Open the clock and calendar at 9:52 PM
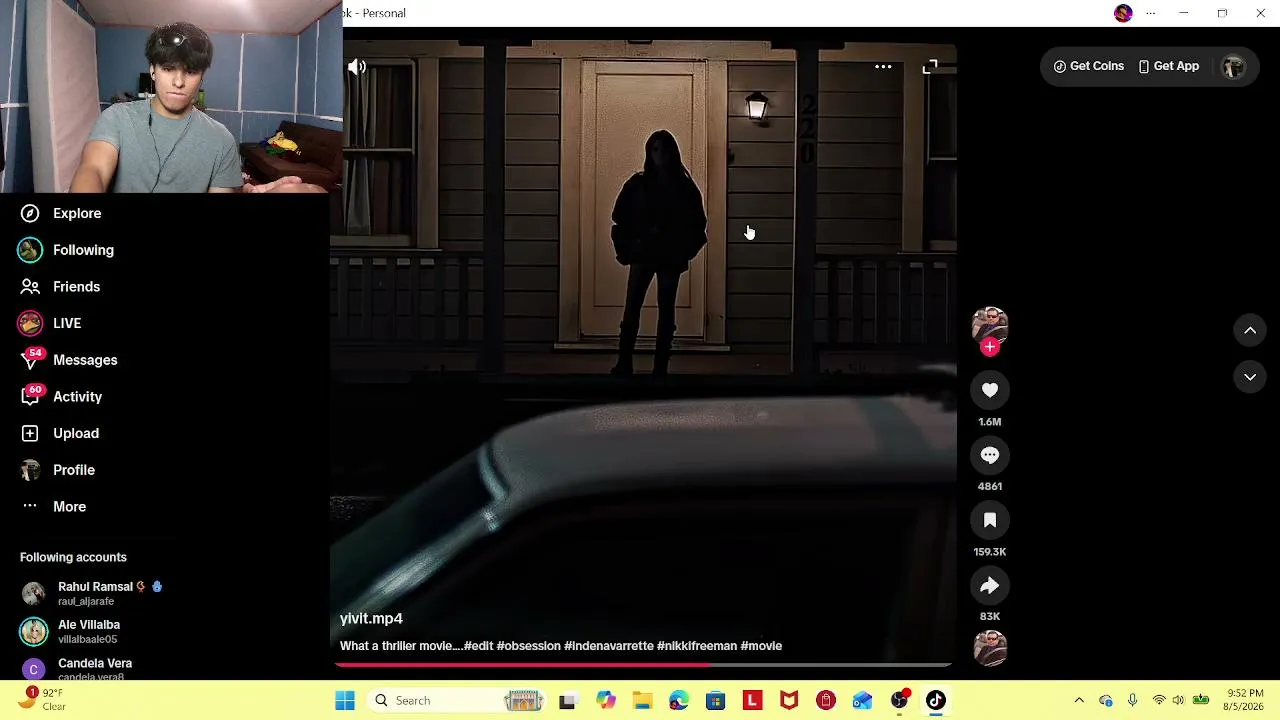The image size is (1280, 720). (1245, 700)
